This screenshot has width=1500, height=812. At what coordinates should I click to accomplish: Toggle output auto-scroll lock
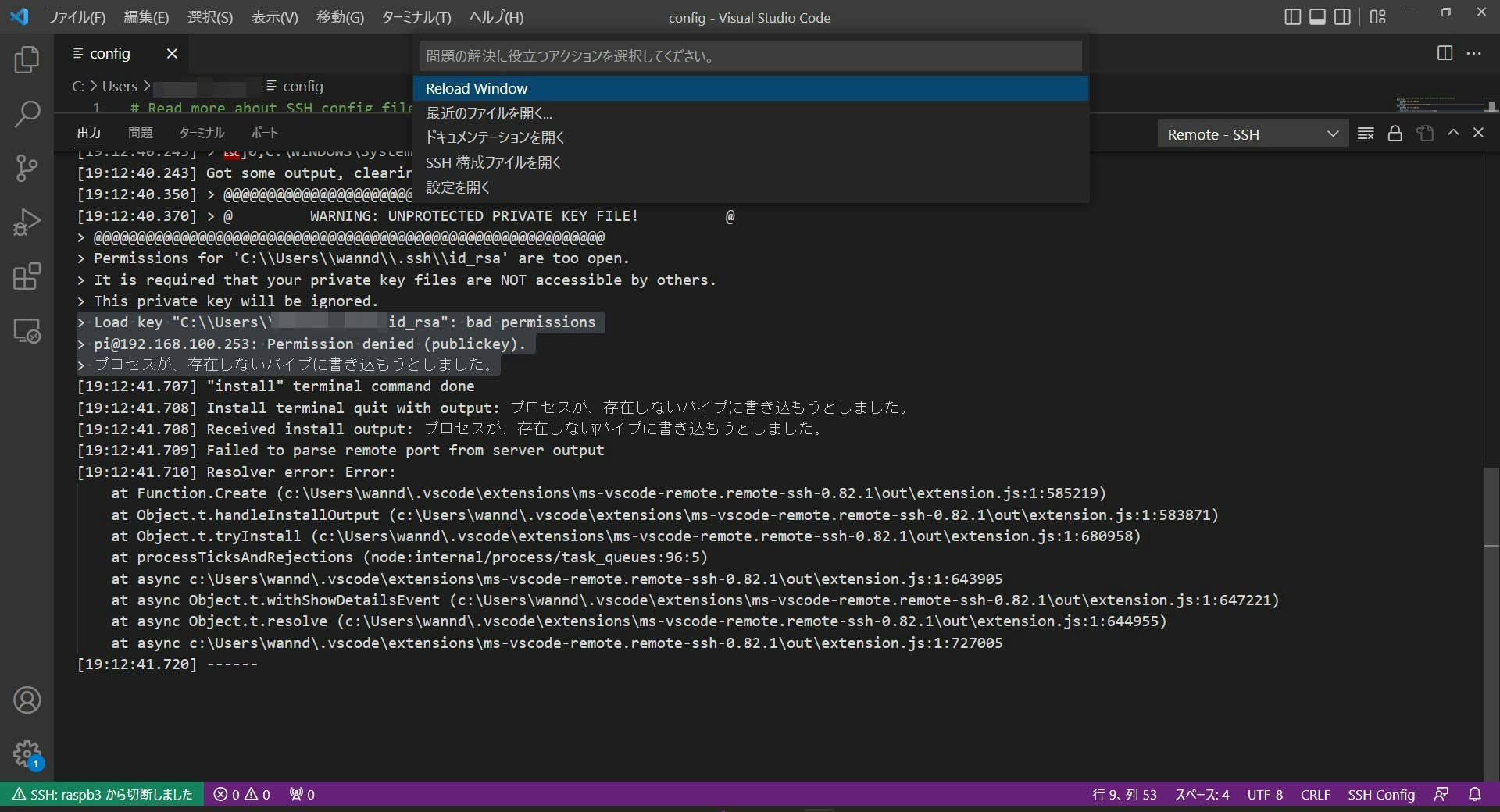pyautogui.click(x=1395, y=134)
